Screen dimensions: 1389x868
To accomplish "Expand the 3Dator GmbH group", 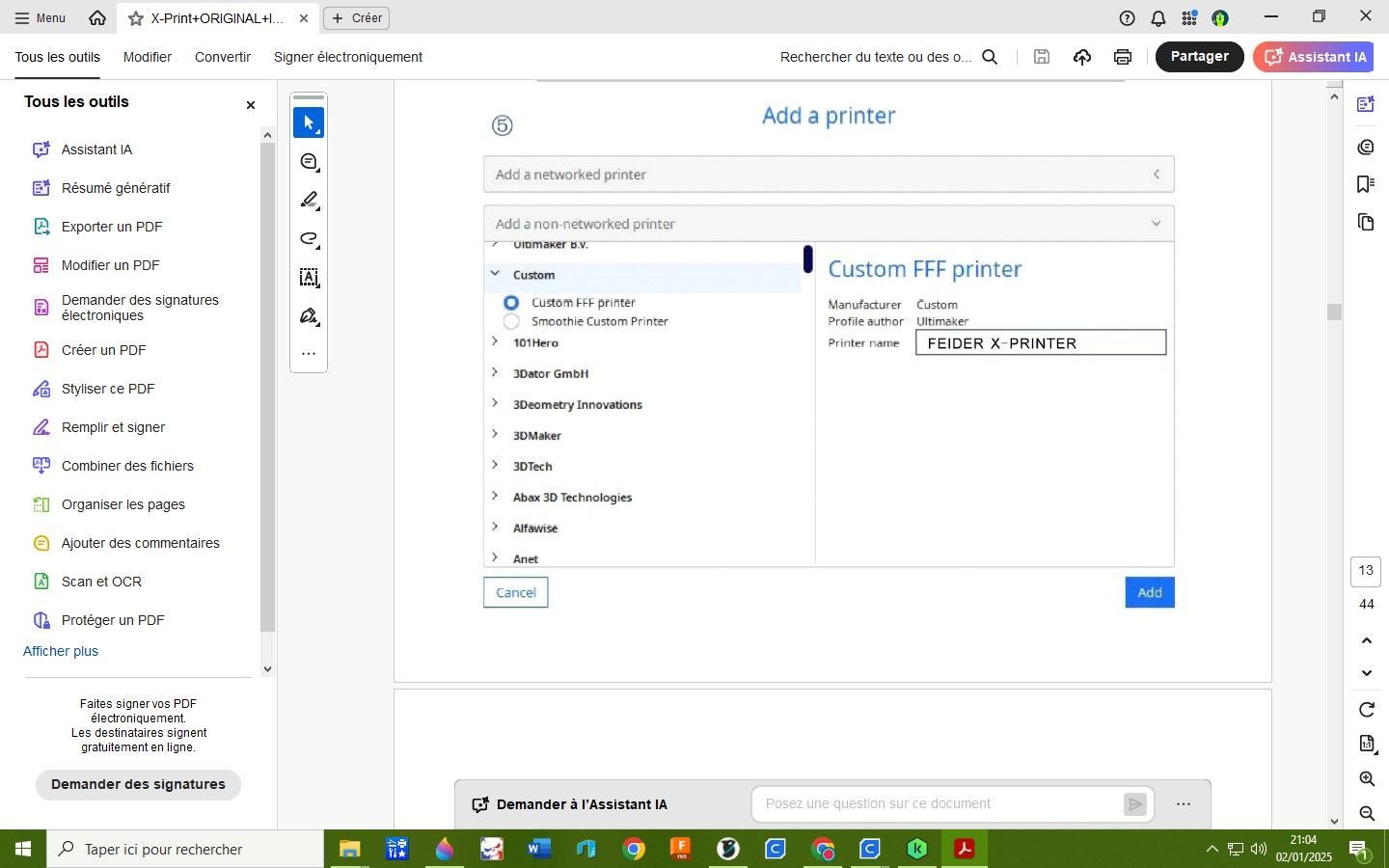I will (x=495, y=372).
